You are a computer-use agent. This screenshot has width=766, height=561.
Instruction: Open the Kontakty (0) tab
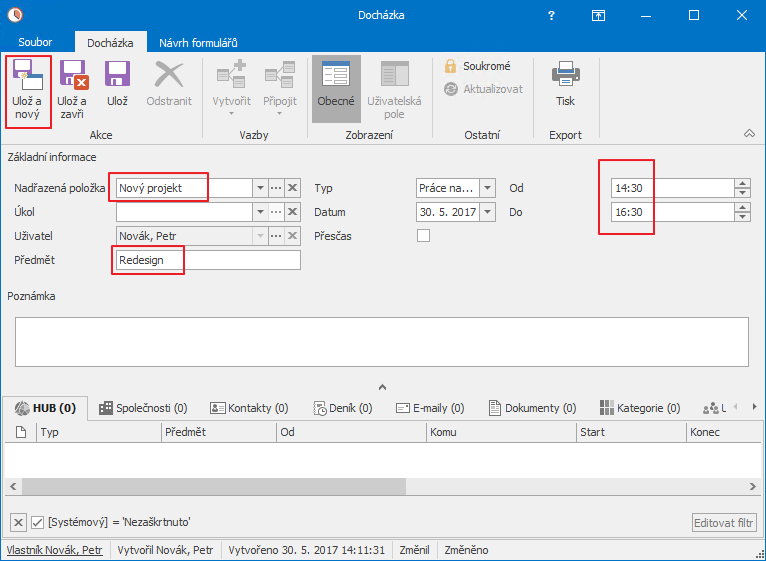coord(249,408)
